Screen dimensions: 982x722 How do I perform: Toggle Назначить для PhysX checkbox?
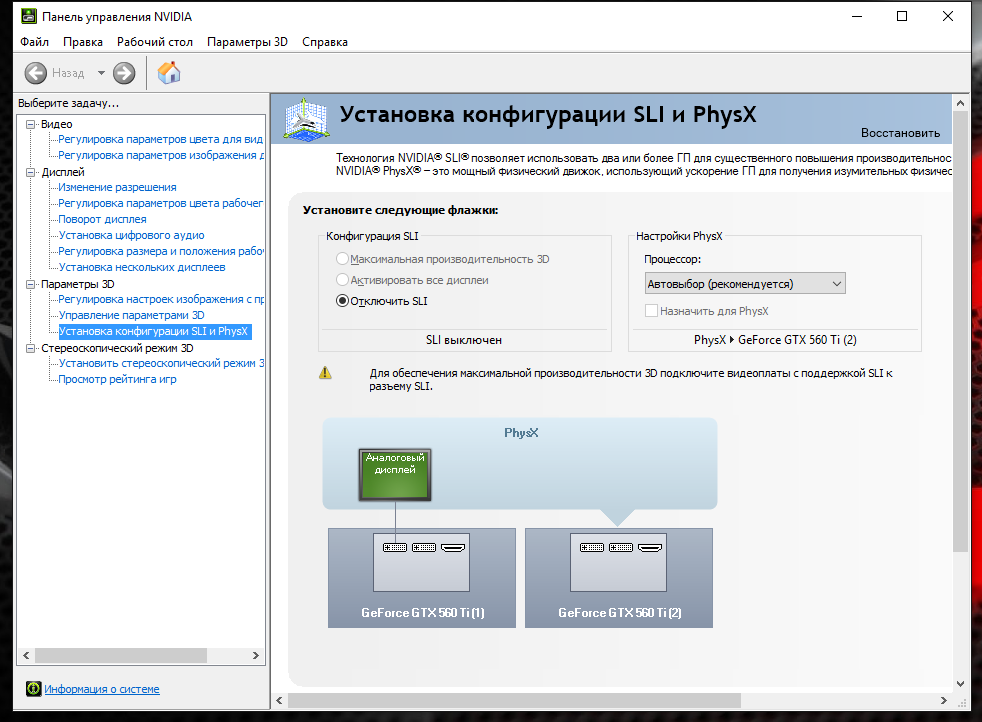click(x=651, y=311)
